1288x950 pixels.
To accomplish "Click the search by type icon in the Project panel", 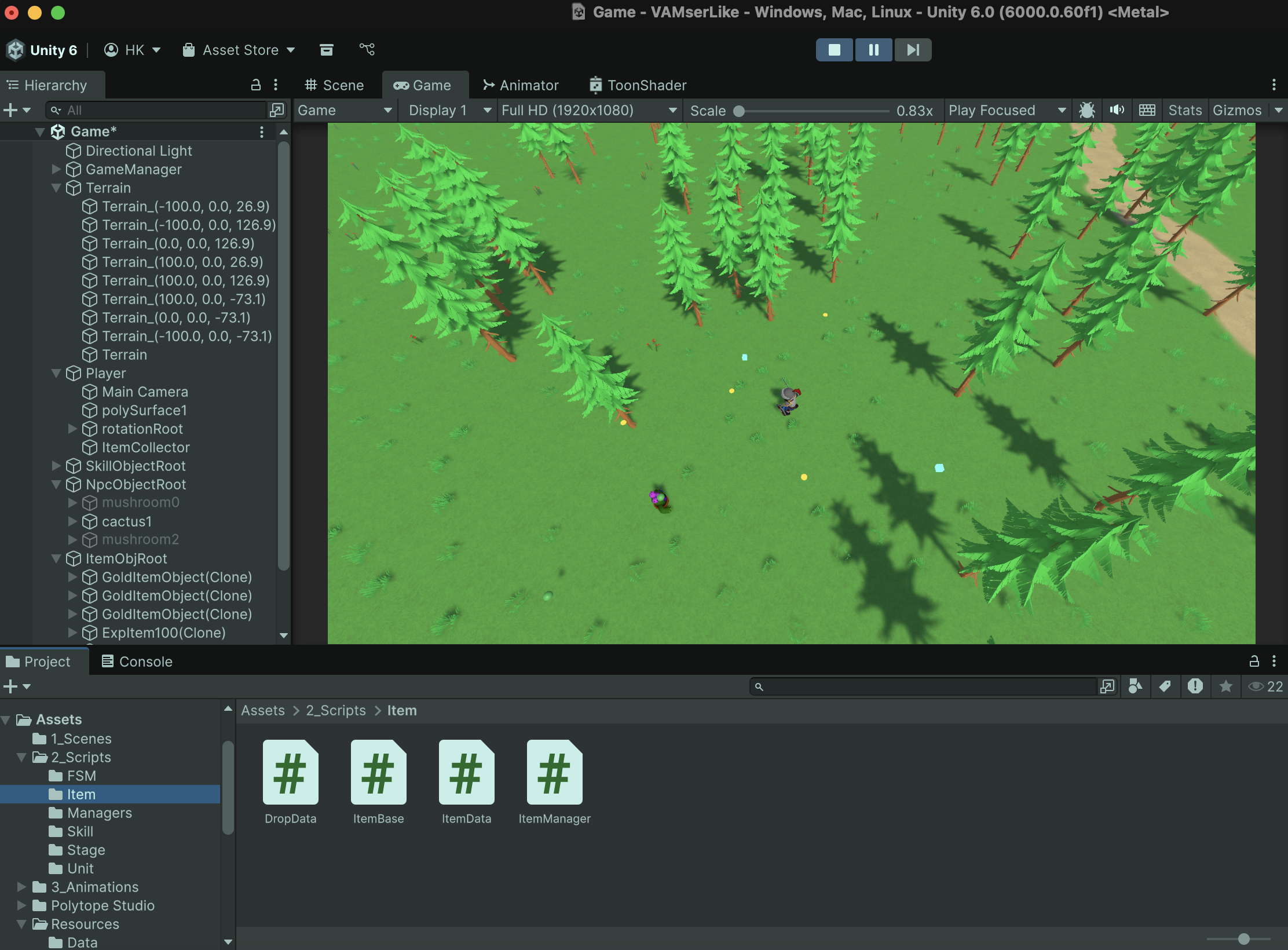I will (1135, 686).
